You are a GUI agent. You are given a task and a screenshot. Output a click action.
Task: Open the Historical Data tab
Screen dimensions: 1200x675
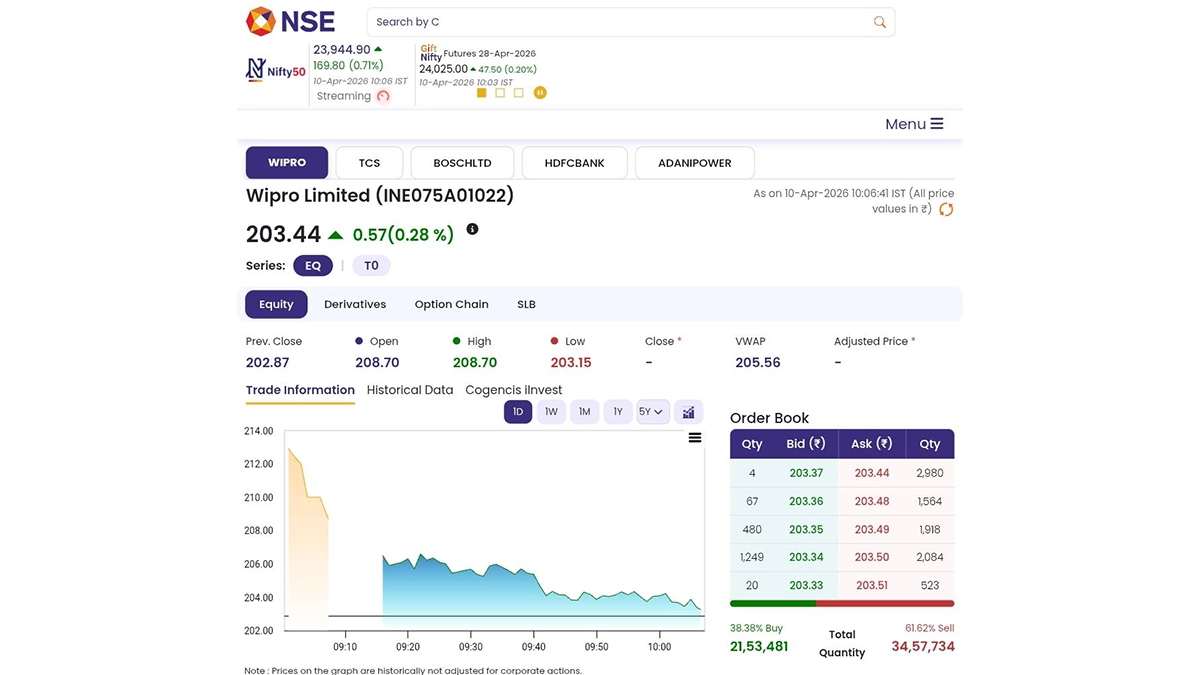[x=410, y=390]
